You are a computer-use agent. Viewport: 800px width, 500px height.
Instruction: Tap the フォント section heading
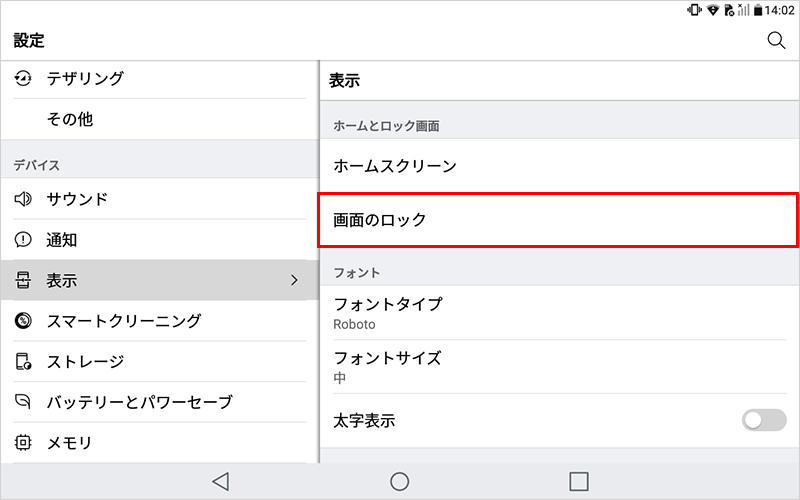point(357,272)
